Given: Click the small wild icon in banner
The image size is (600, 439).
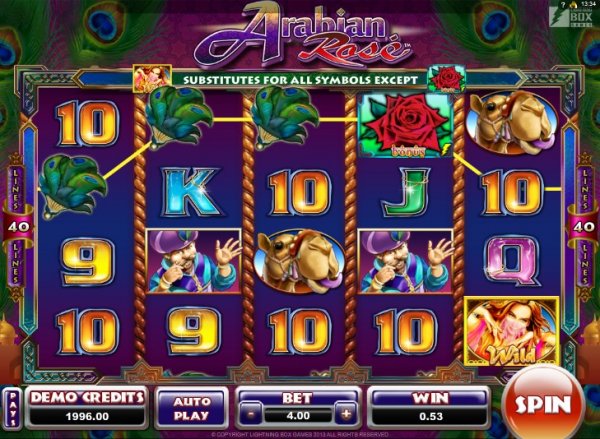Looking at the screenshot, I should pyautogui.click(x=152, y=79).
